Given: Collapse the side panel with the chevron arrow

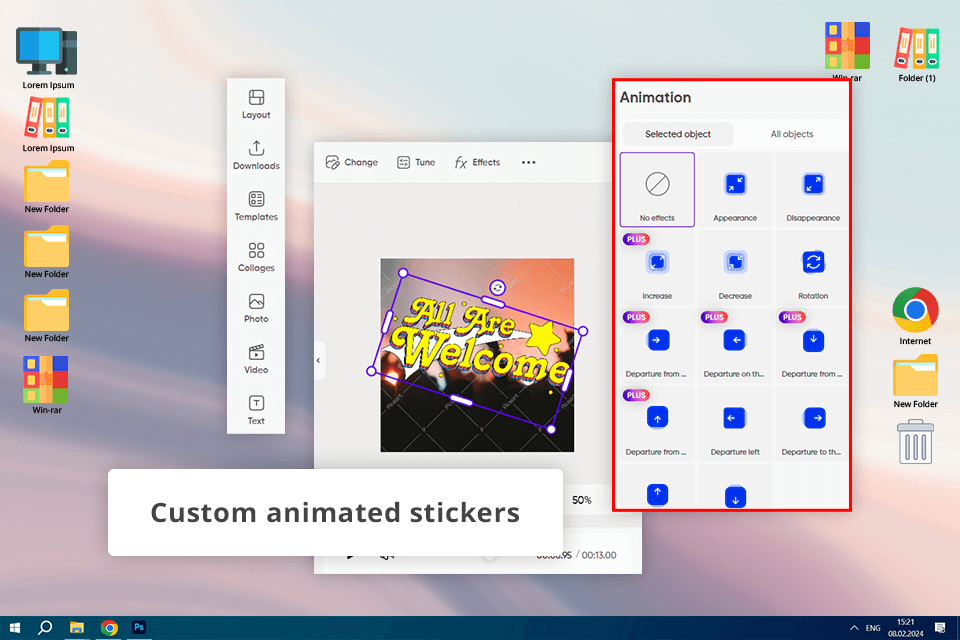Looking at the screenshot, I should pos(318,360).
